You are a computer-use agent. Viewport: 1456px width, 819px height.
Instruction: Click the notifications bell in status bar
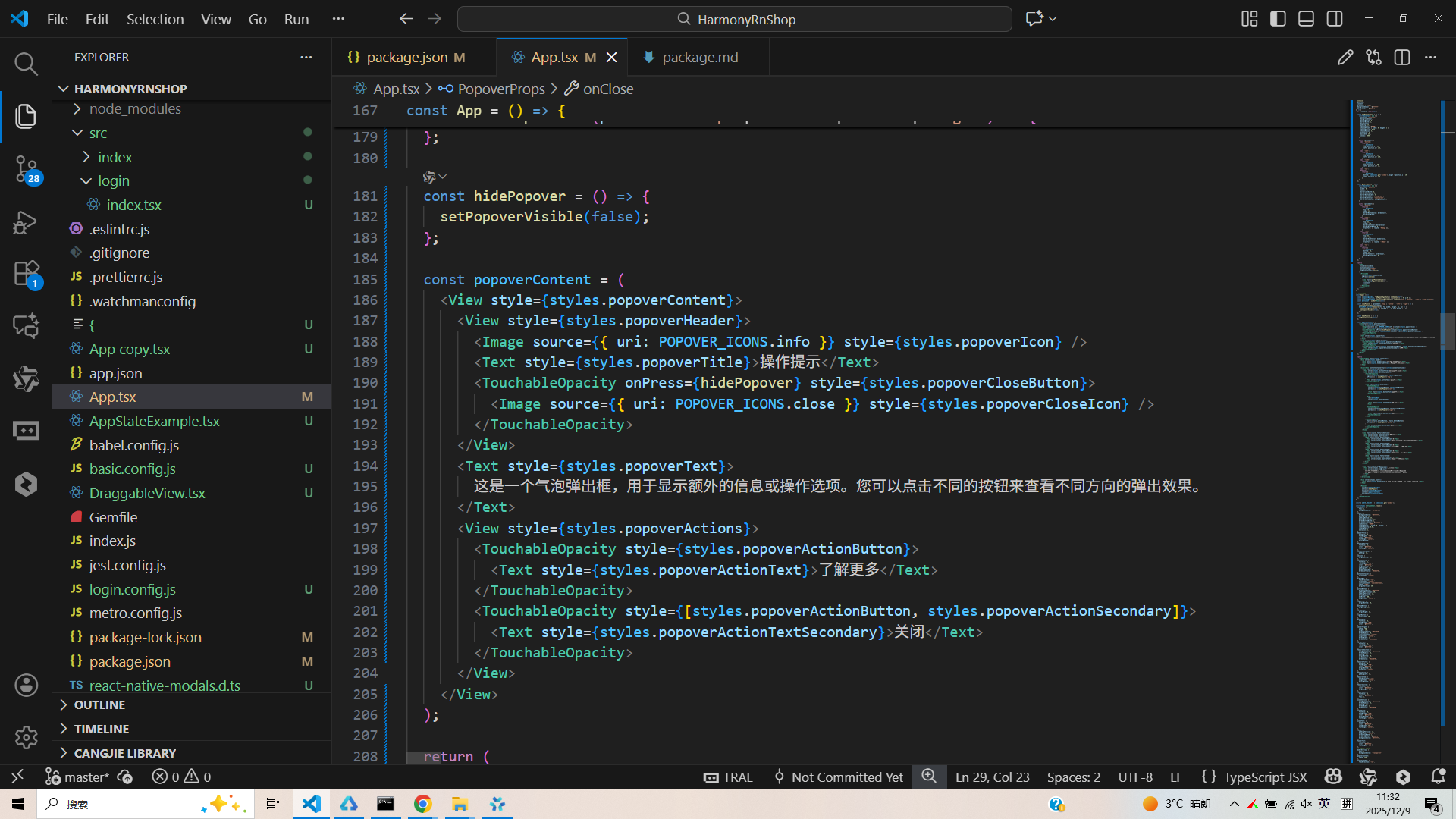coord(1437,777)
